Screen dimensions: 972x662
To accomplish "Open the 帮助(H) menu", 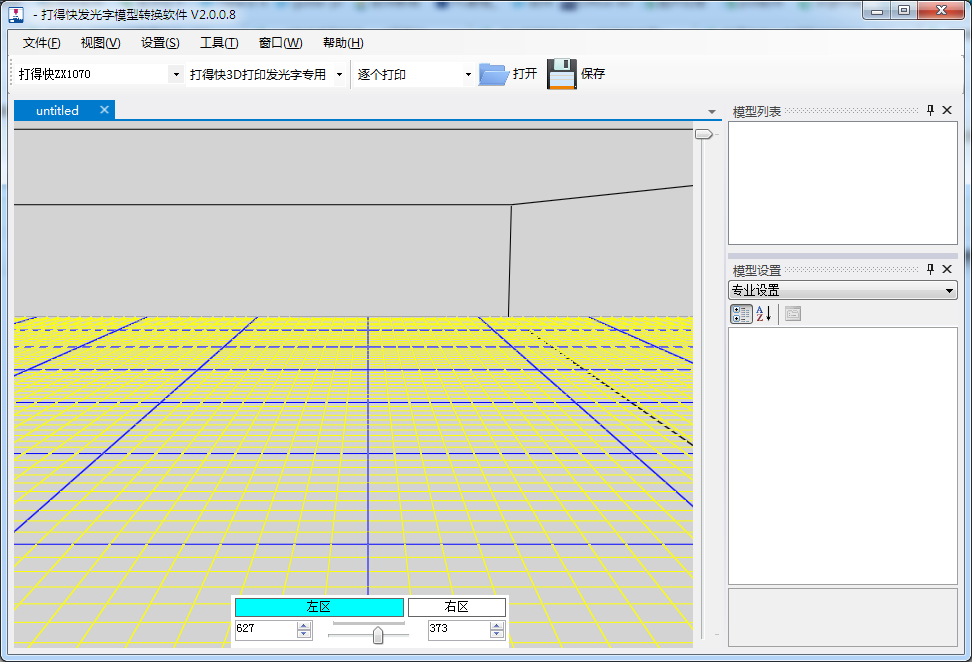I will [x=343, y=43].
